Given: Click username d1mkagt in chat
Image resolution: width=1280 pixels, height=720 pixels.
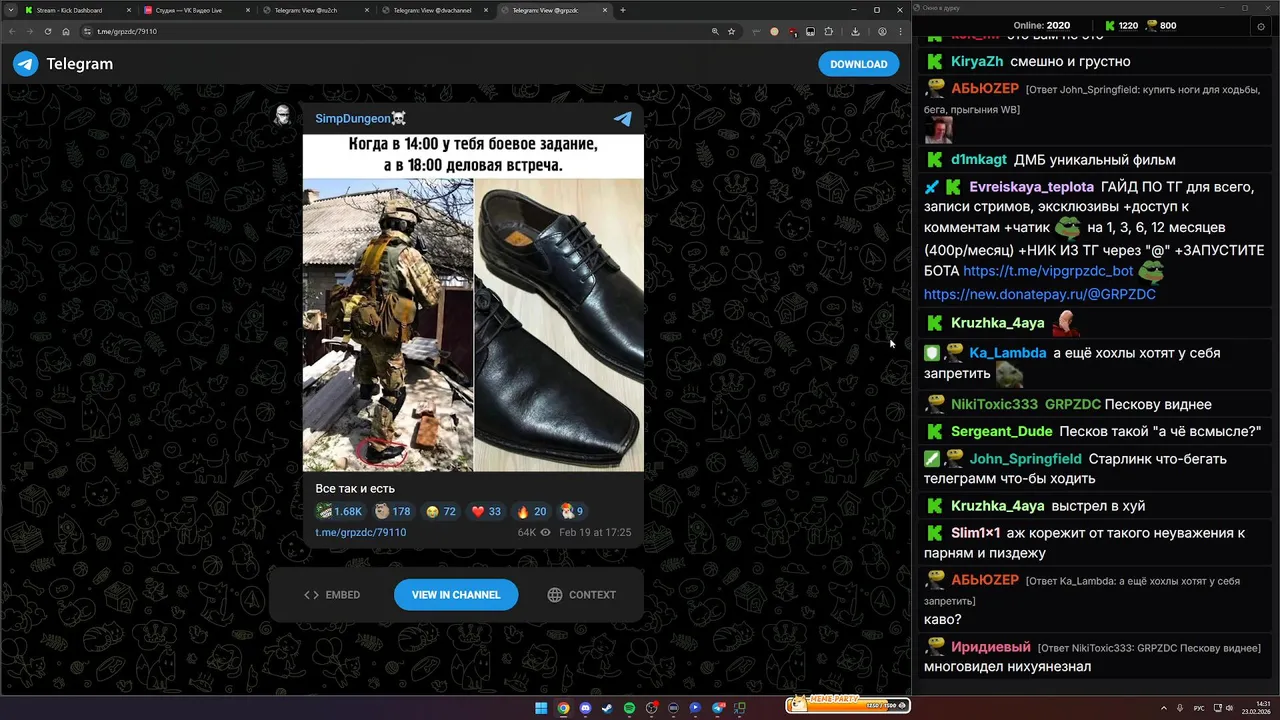Looking at the screenshot, I should coord(979,160).
